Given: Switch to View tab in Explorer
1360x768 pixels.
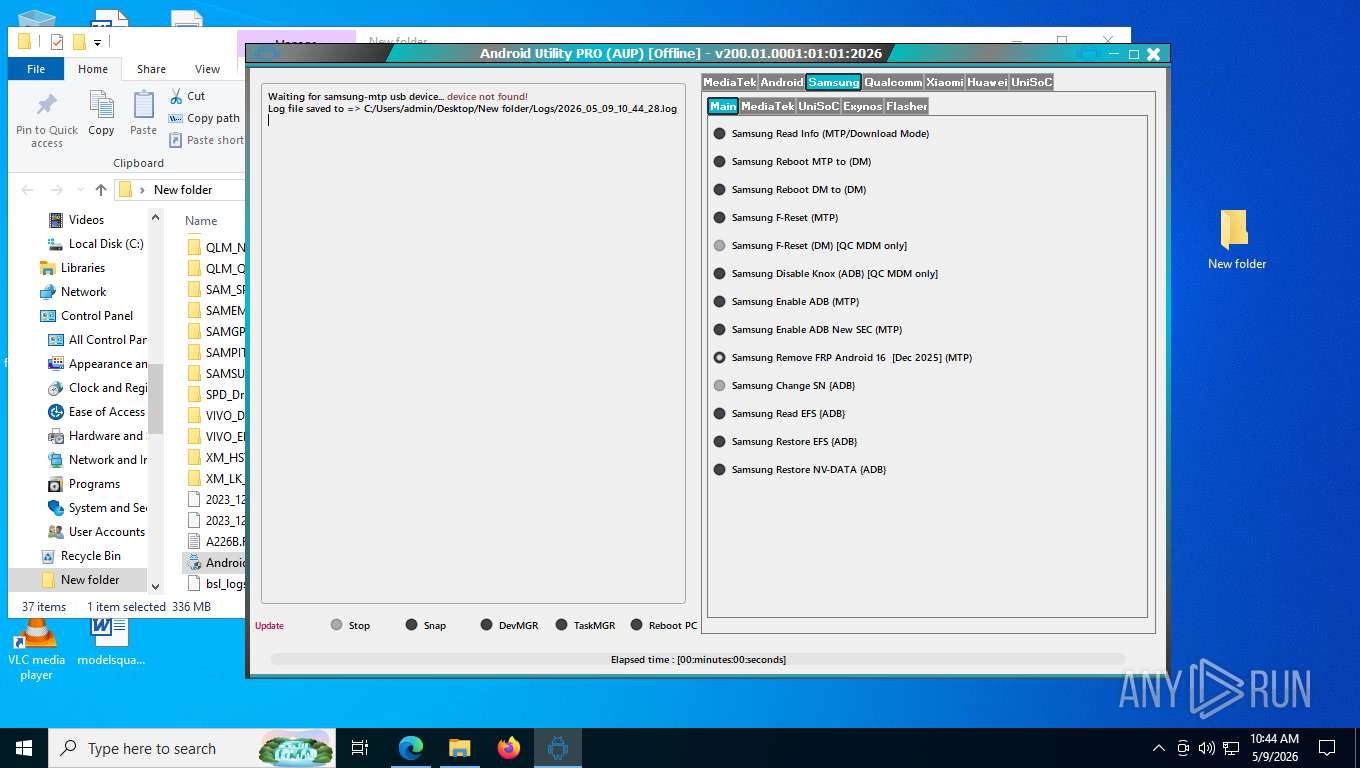Looking at the screenshot, I should click(207, 69).
